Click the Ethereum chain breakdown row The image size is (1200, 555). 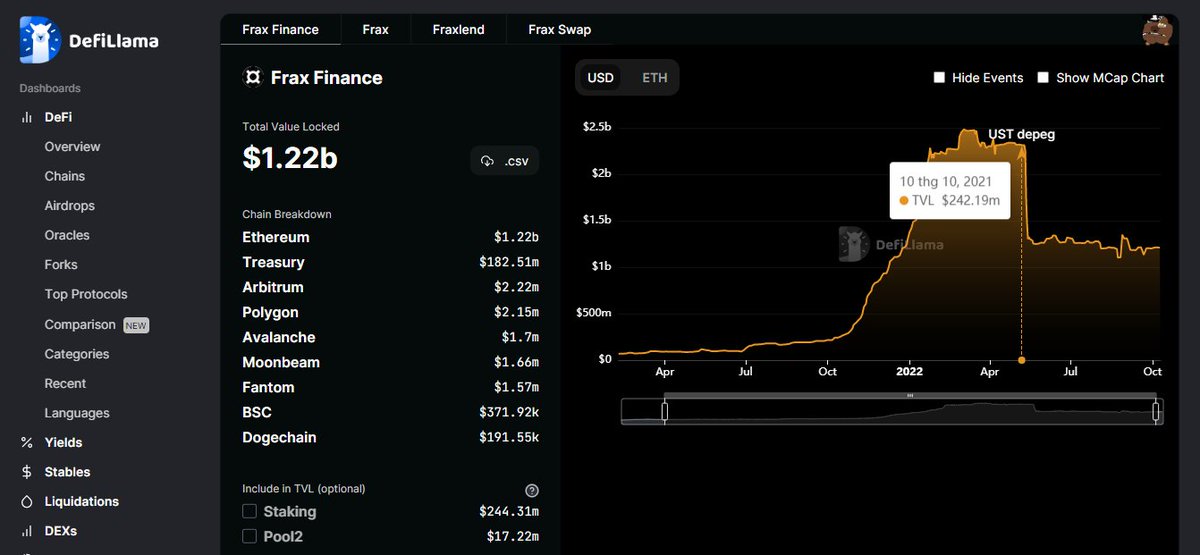coord(390,237)
